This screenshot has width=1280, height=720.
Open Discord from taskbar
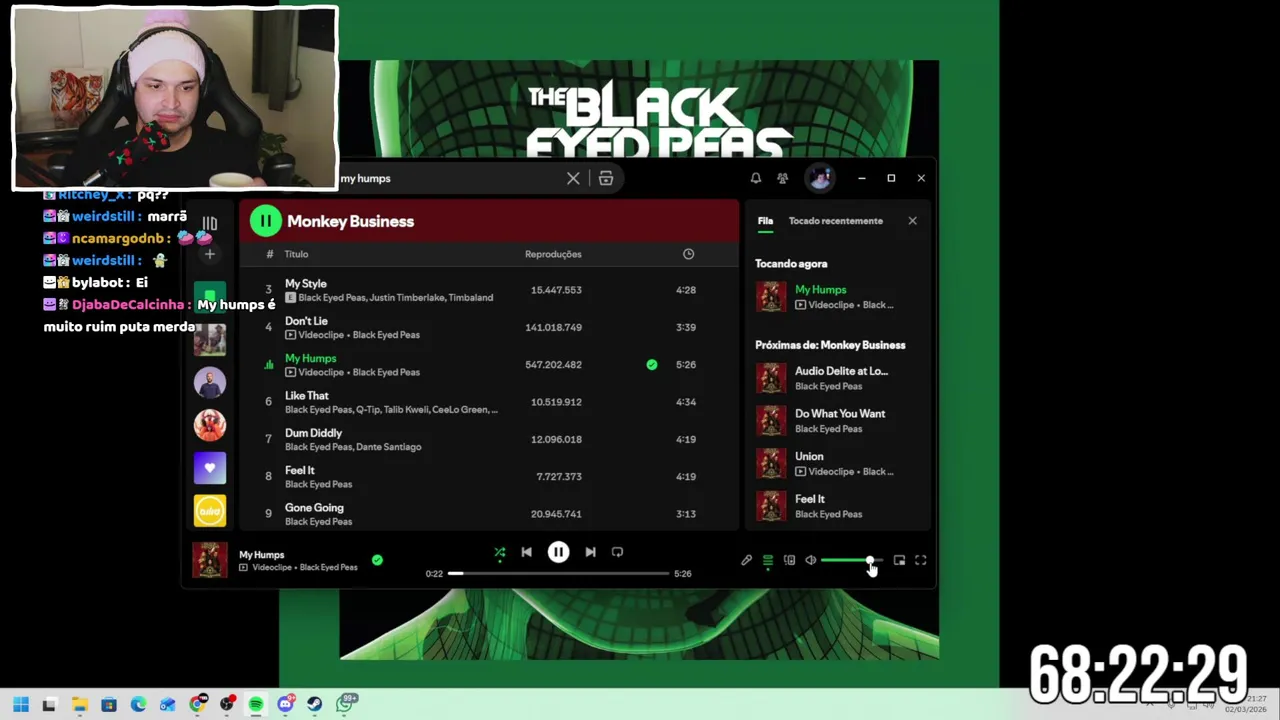(x=285, y=704)
